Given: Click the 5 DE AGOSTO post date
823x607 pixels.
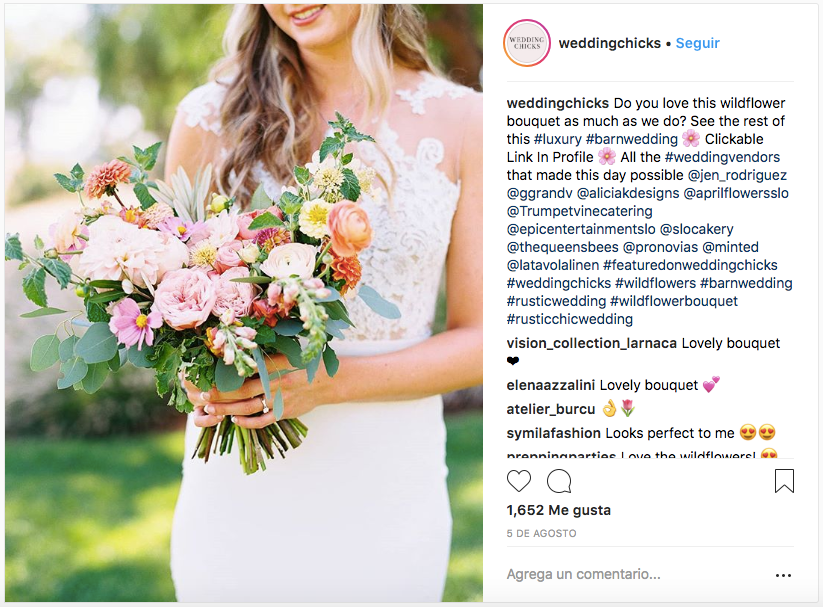Looking at the screenshot, I should (x=541, y=533).
